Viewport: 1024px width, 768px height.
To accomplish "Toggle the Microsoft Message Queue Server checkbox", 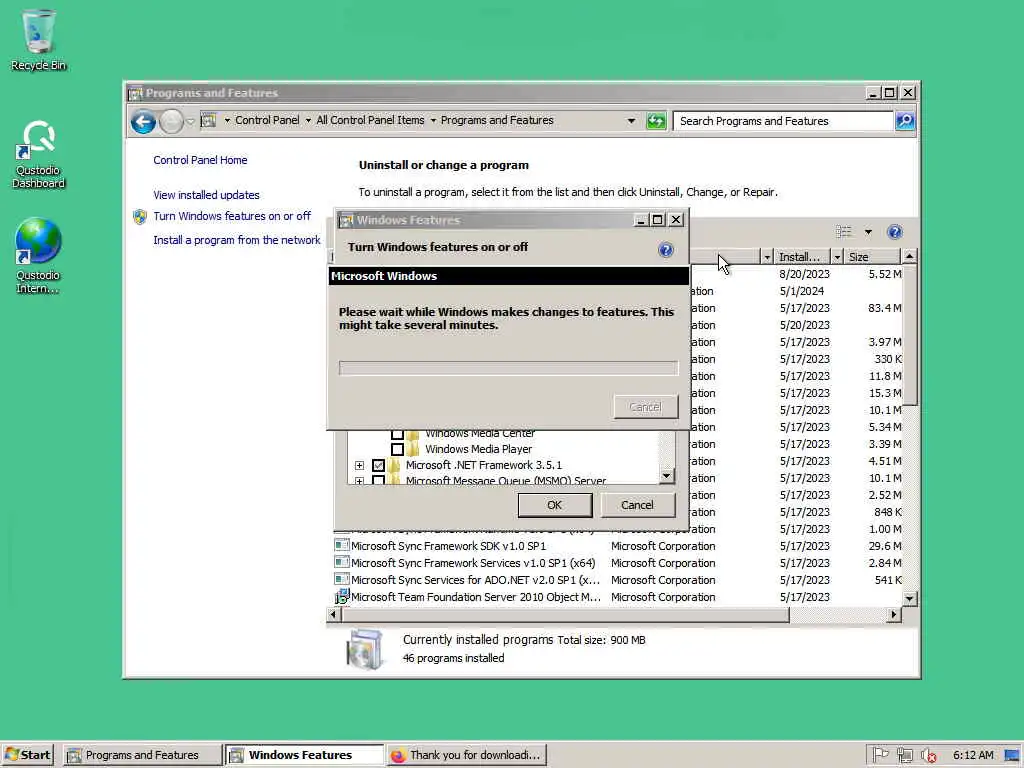I will 378,481.
